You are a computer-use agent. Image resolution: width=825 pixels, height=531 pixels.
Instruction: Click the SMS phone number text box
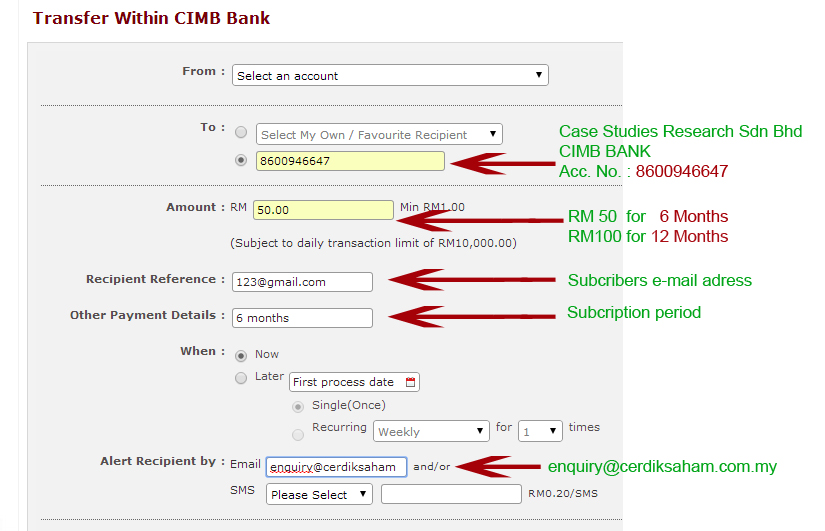(451, 494)
